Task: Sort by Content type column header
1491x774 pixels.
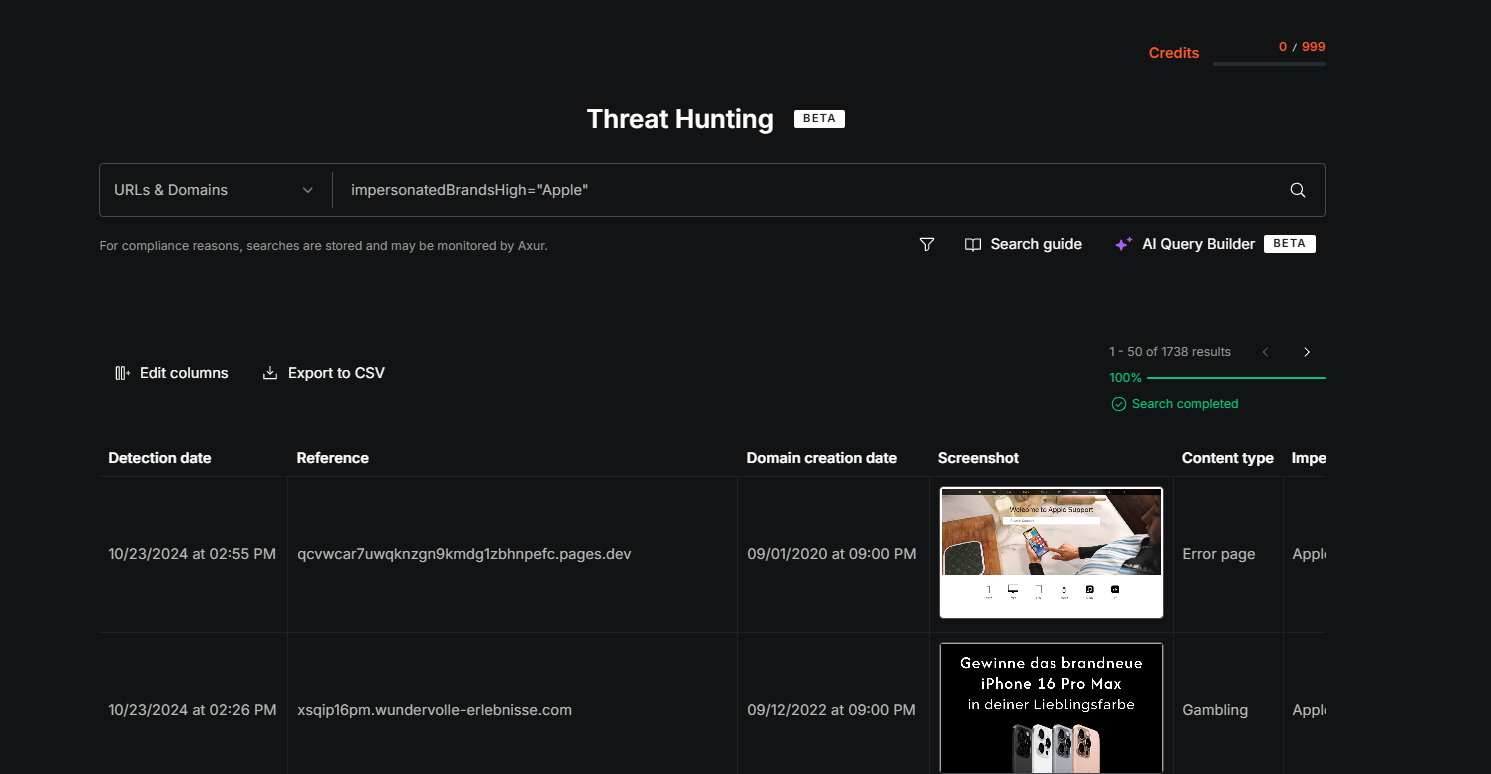Action: tap(1228, 458)
